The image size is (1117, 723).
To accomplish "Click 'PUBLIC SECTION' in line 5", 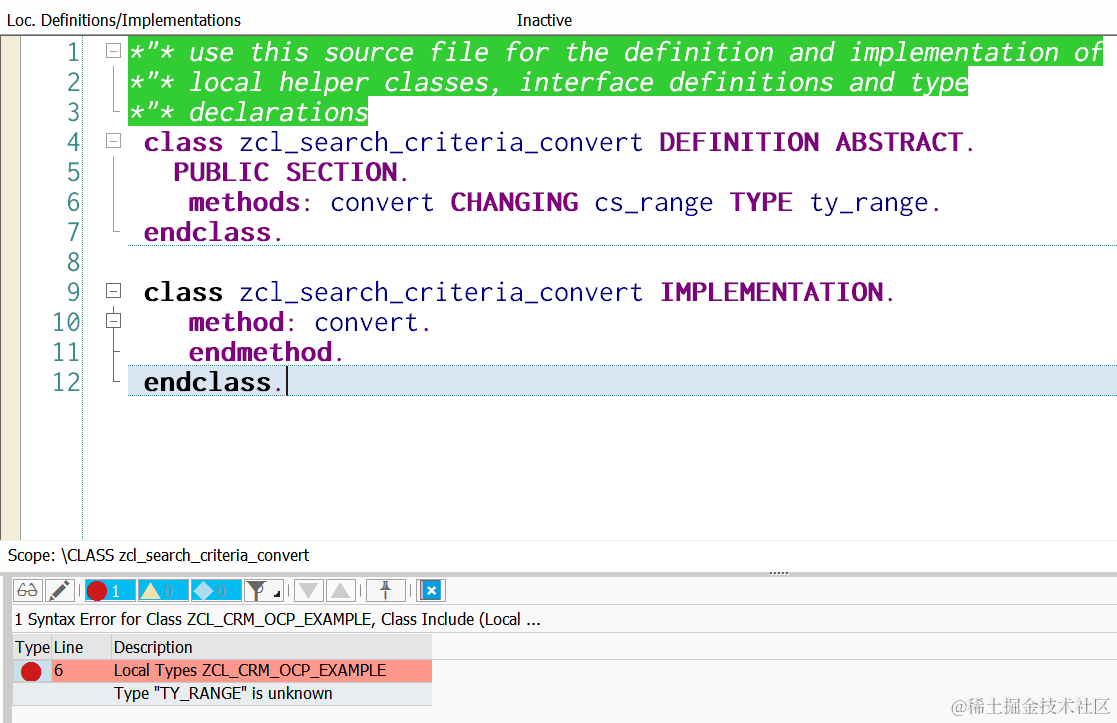I will [x=285, y=172].
